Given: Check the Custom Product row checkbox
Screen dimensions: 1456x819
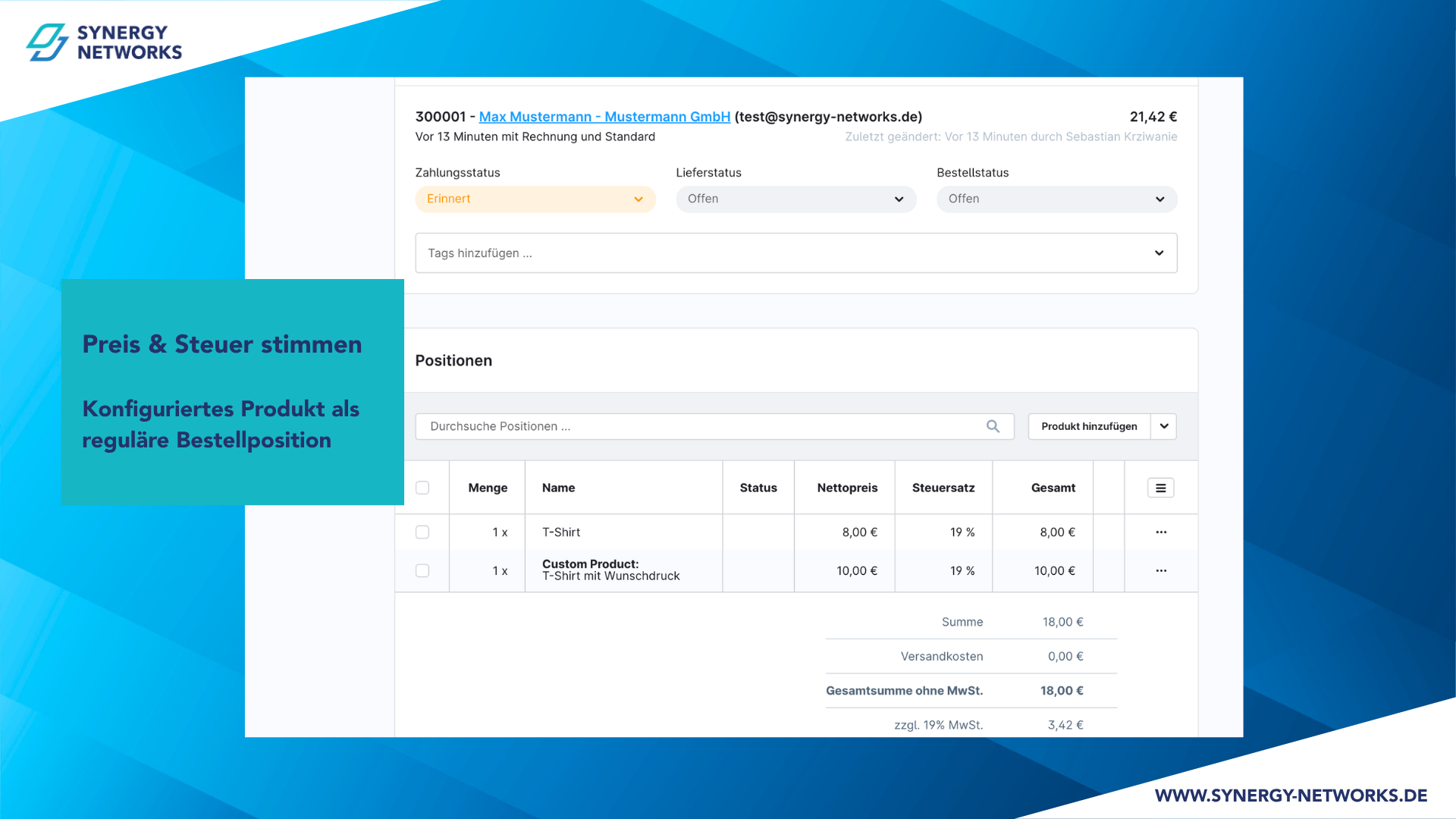Looking at the screenshot, I should [422, 570].
